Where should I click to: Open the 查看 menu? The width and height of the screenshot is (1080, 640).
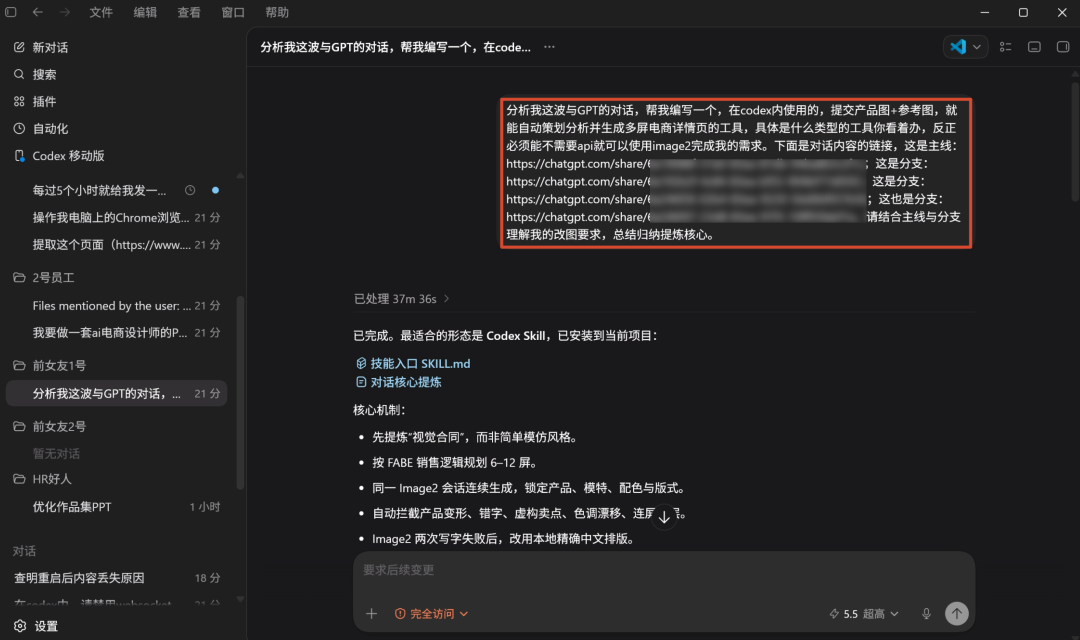(x=189, y=12)
